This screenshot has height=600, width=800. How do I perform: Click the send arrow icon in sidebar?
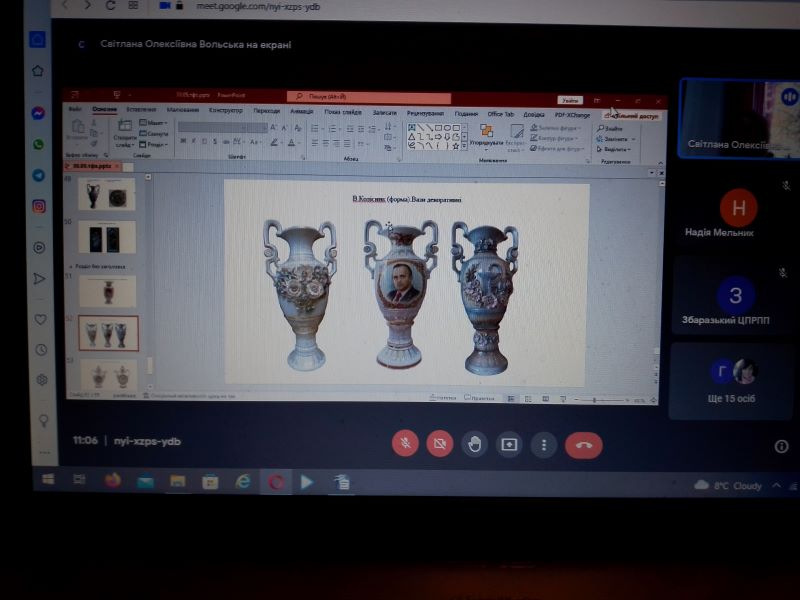point(39,279)
